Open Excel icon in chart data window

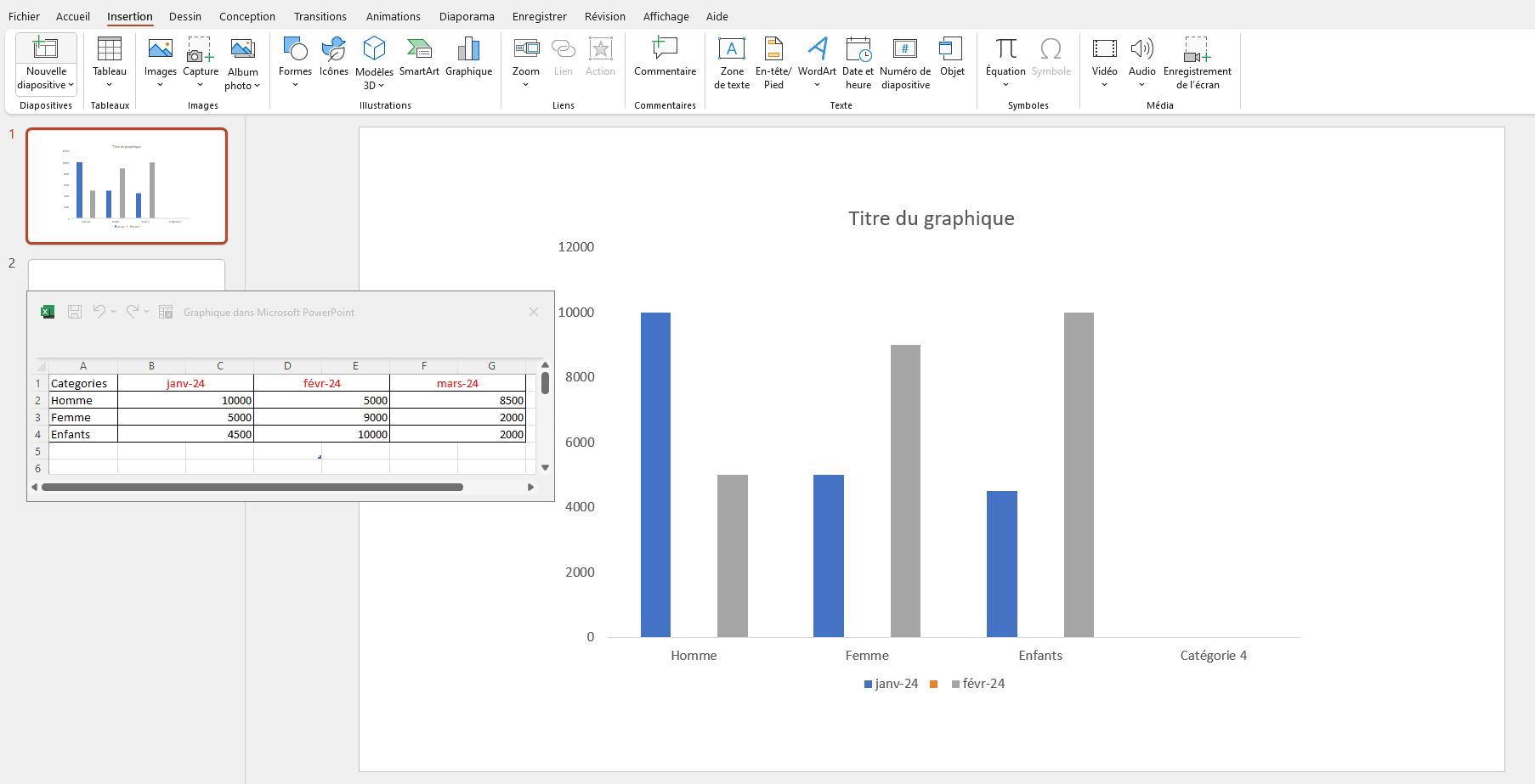[x=48, y=312]
